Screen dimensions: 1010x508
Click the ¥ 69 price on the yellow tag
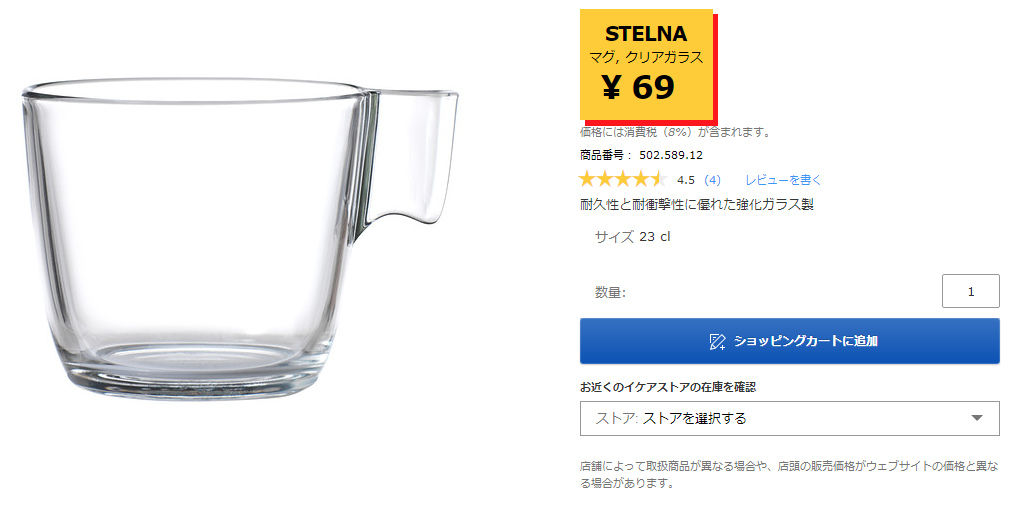point(640,88)
